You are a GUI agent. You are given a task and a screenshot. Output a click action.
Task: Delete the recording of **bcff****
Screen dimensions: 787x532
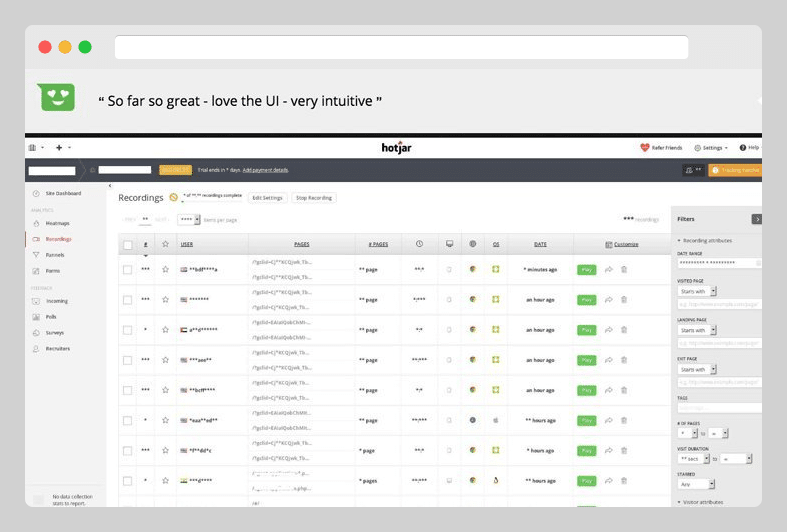coord(624,390)
